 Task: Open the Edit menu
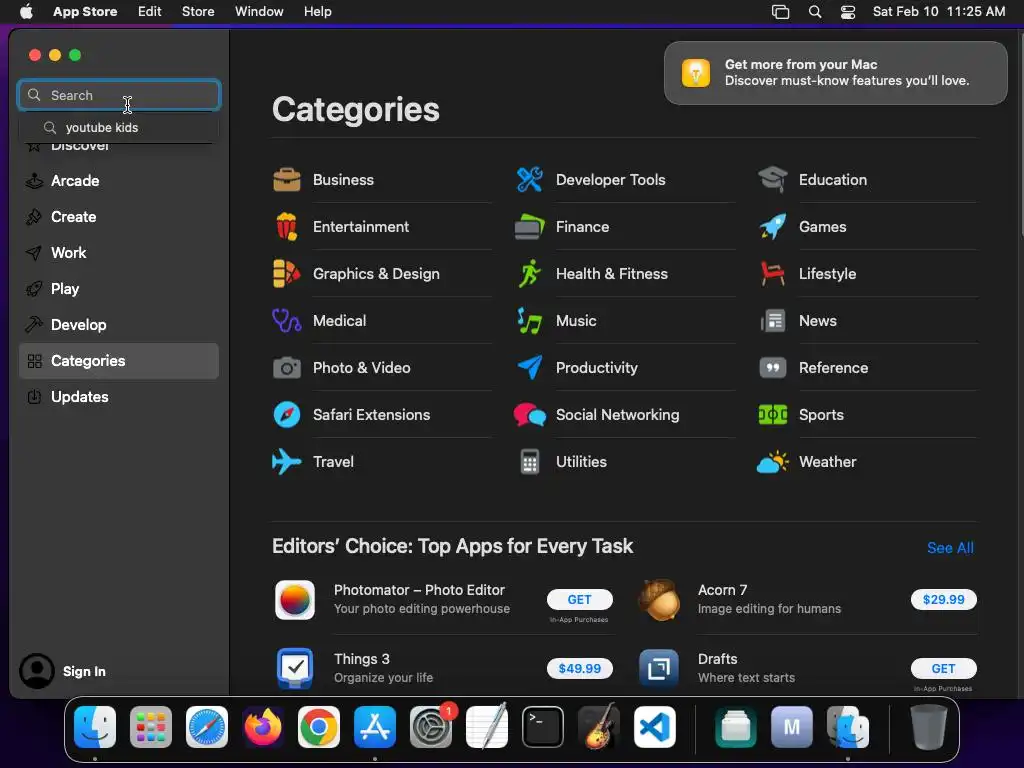point(150,11)
